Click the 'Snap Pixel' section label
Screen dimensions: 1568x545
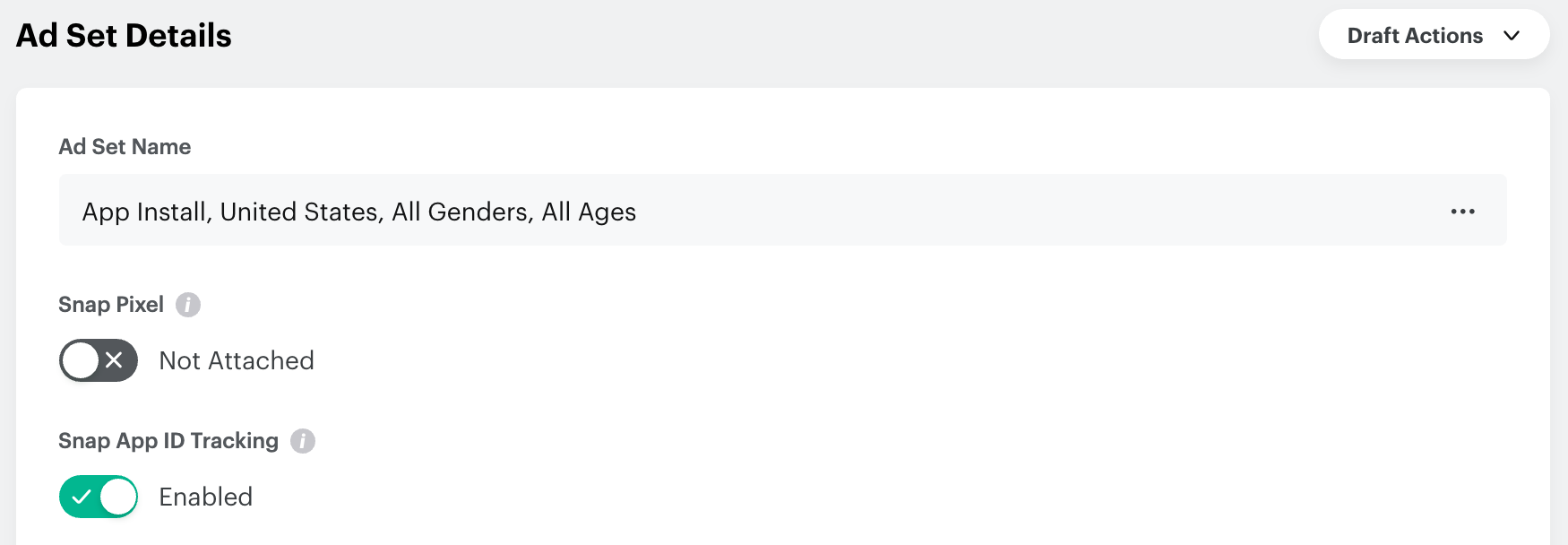(x=111, y=305)
